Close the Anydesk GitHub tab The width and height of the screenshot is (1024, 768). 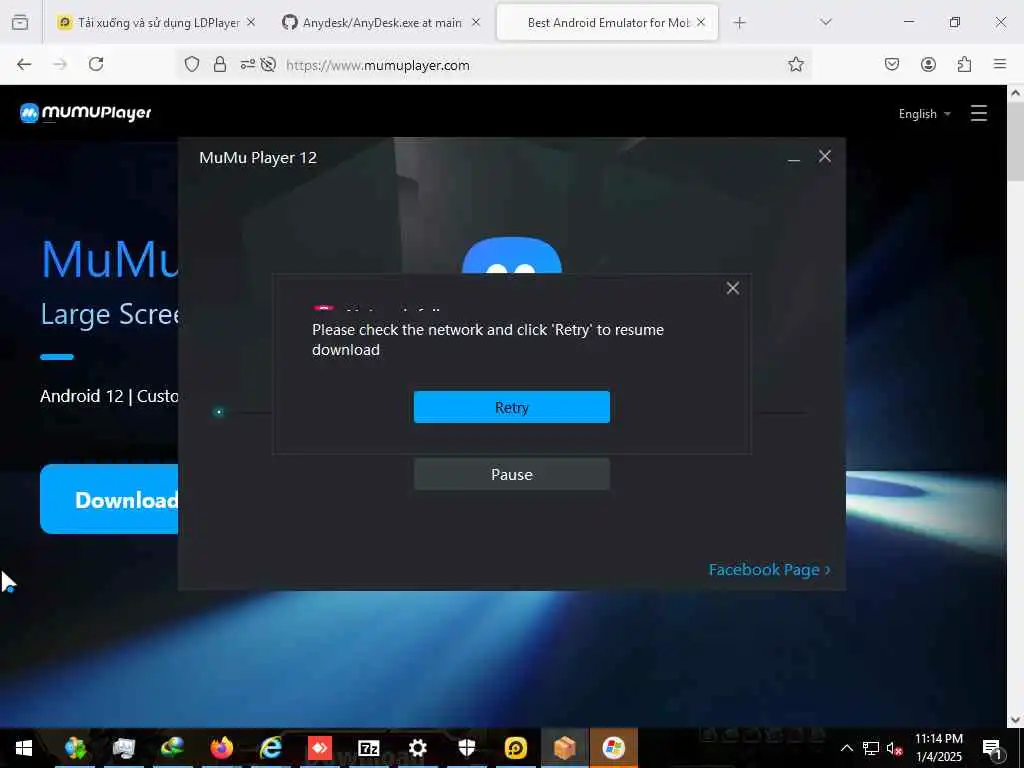click(475, 22)
